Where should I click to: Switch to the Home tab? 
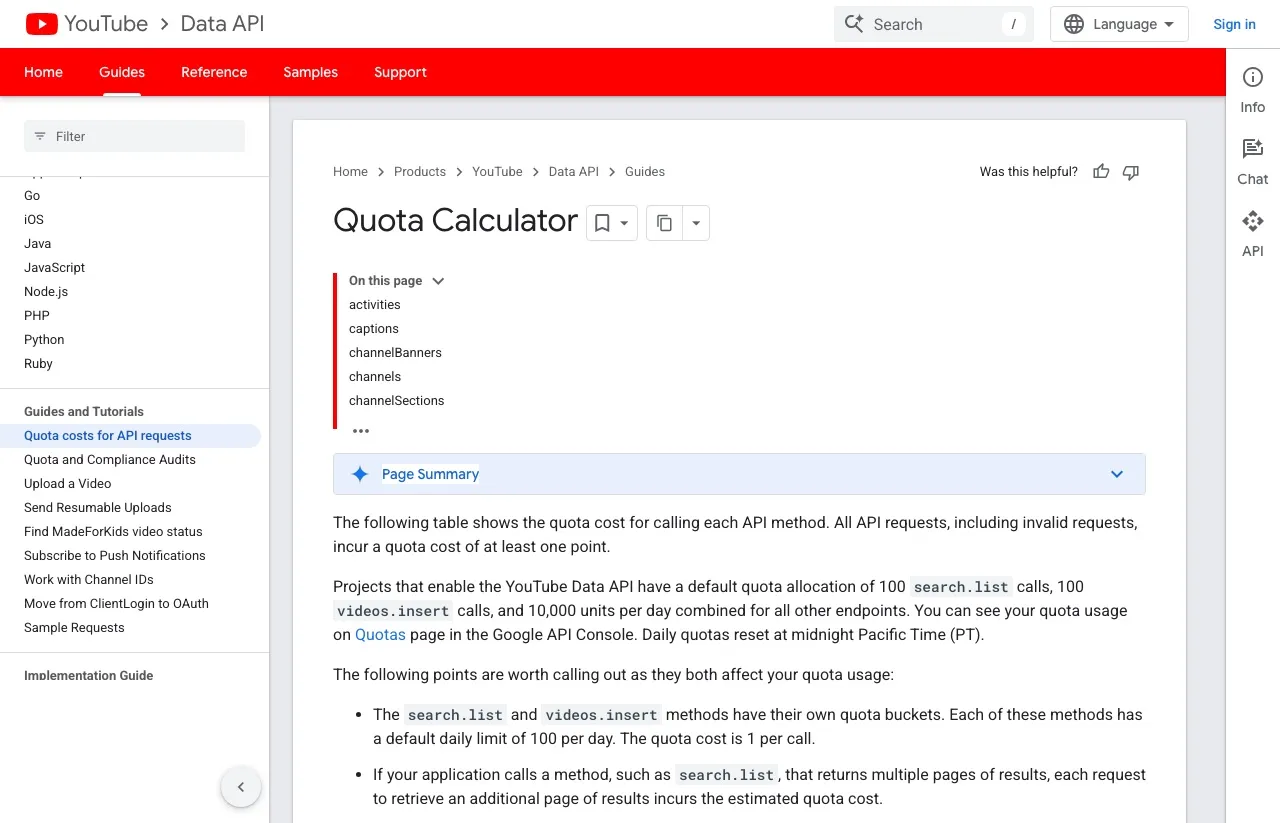44,72
